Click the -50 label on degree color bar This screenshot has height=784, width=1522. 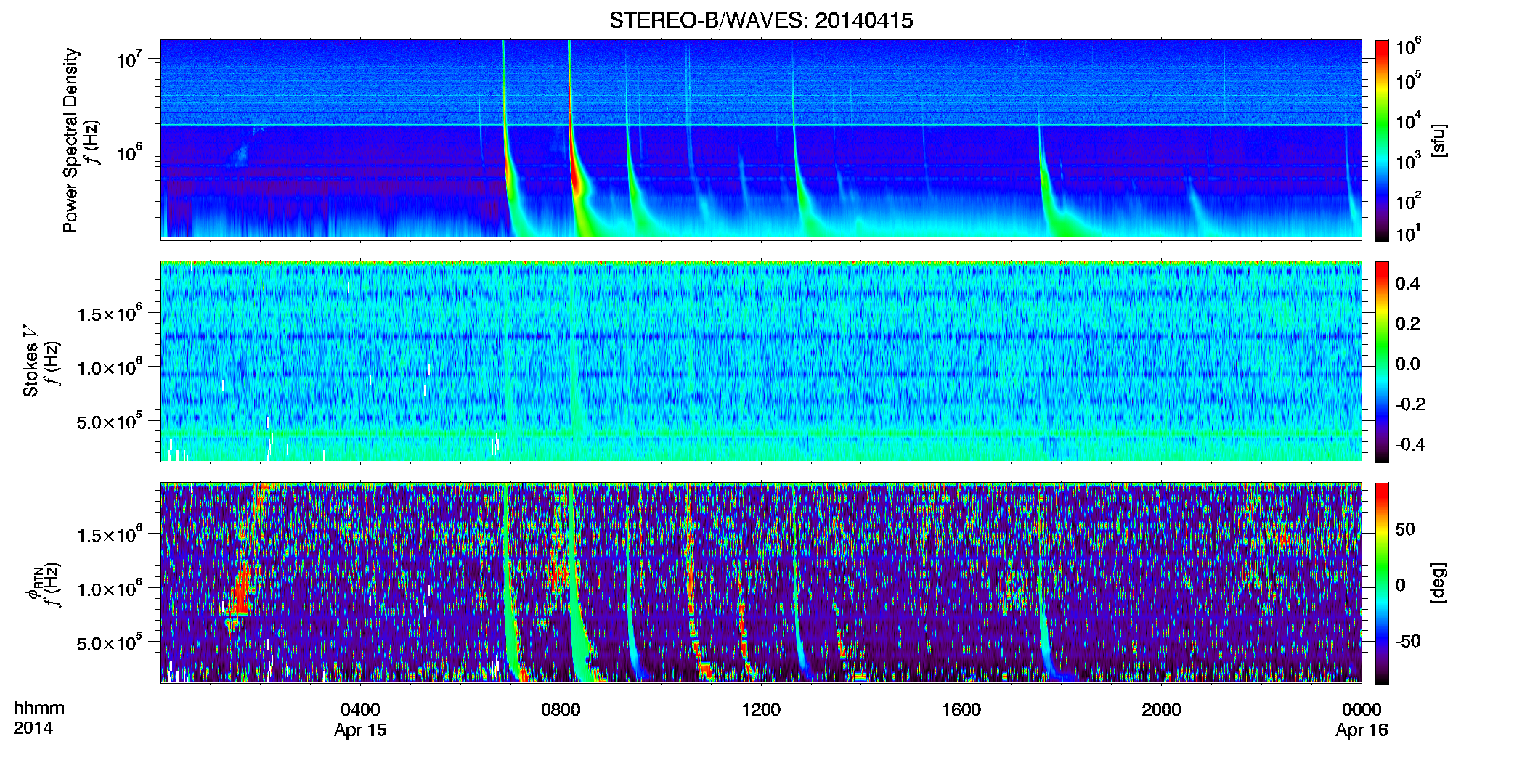(1408, 641)
